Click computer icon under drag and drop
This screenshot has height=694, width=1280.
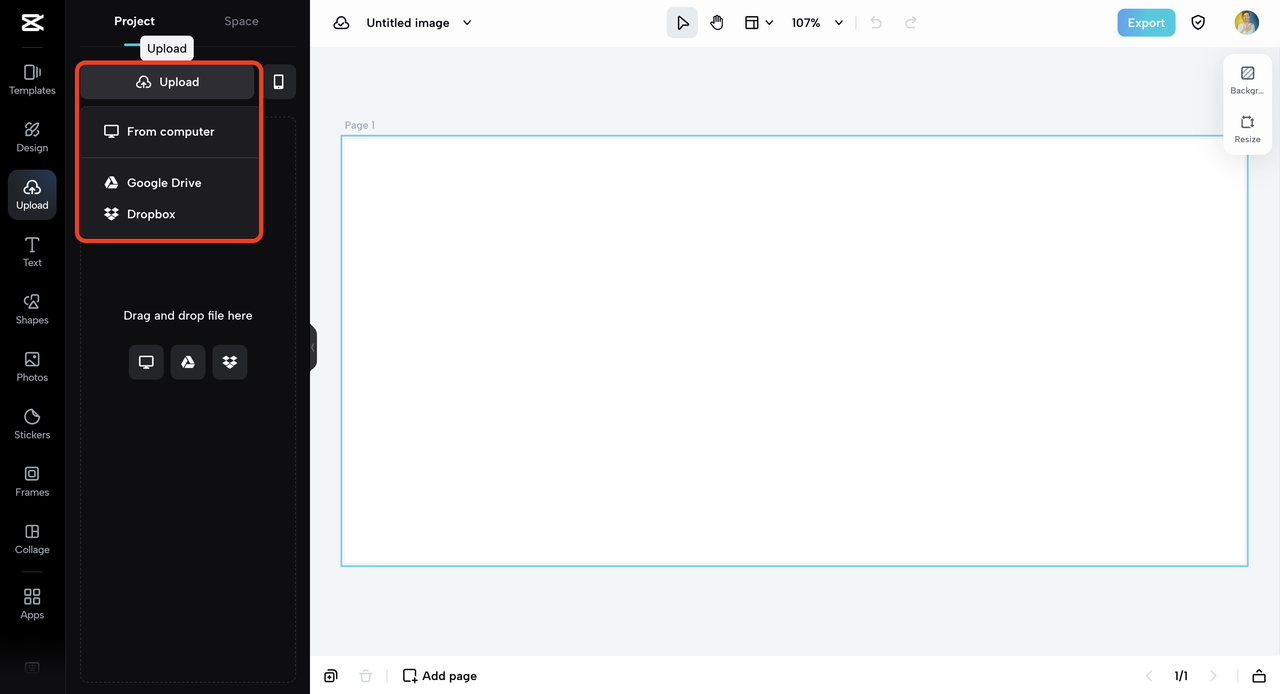pyautogui.click(x=146, y=362)
